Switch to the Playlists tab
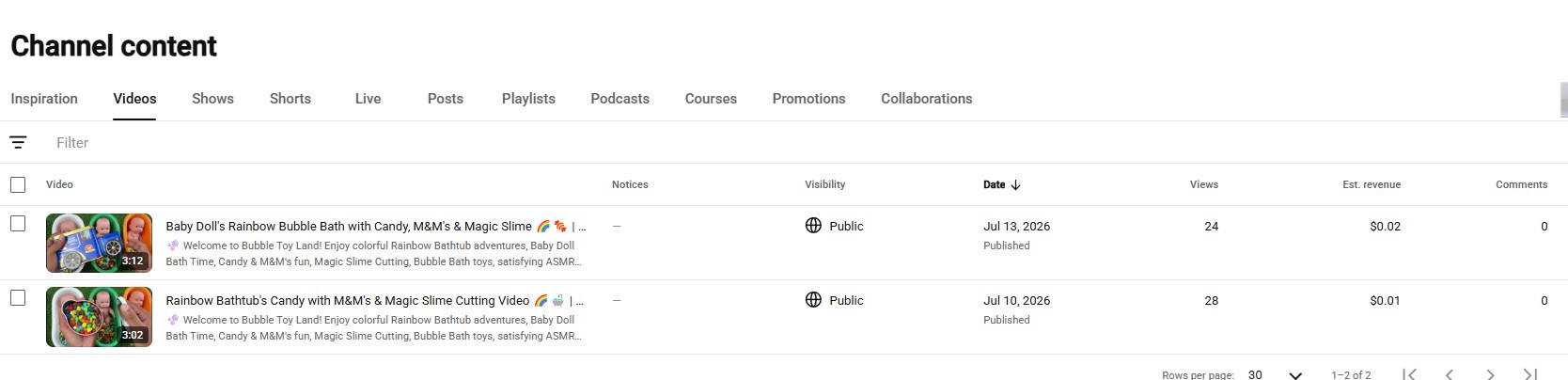This screenshot has width=1568, height=380. click(x=528, y=99)
